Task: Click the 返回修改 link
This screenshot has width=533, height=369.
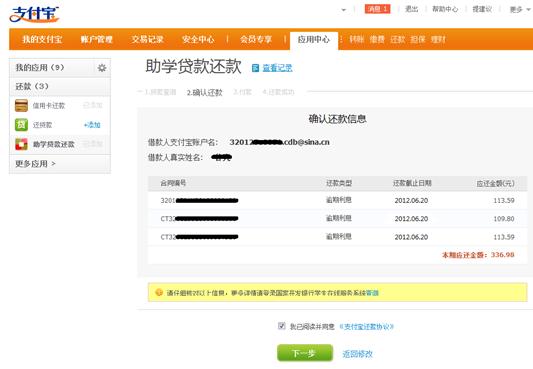Action: click(358, 354)
